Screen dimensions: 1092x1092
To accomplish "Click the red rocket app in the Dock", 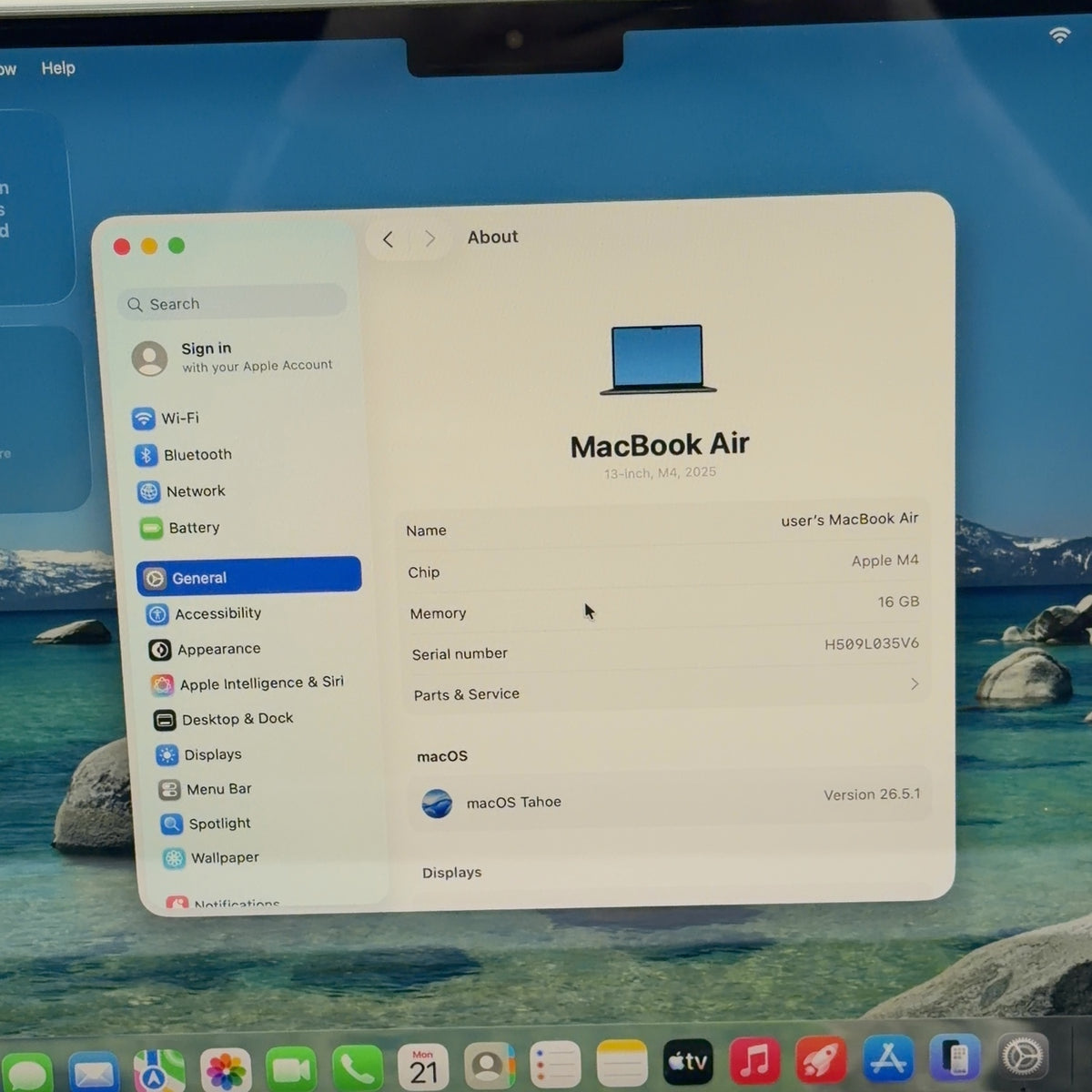I will [821, 1059].
